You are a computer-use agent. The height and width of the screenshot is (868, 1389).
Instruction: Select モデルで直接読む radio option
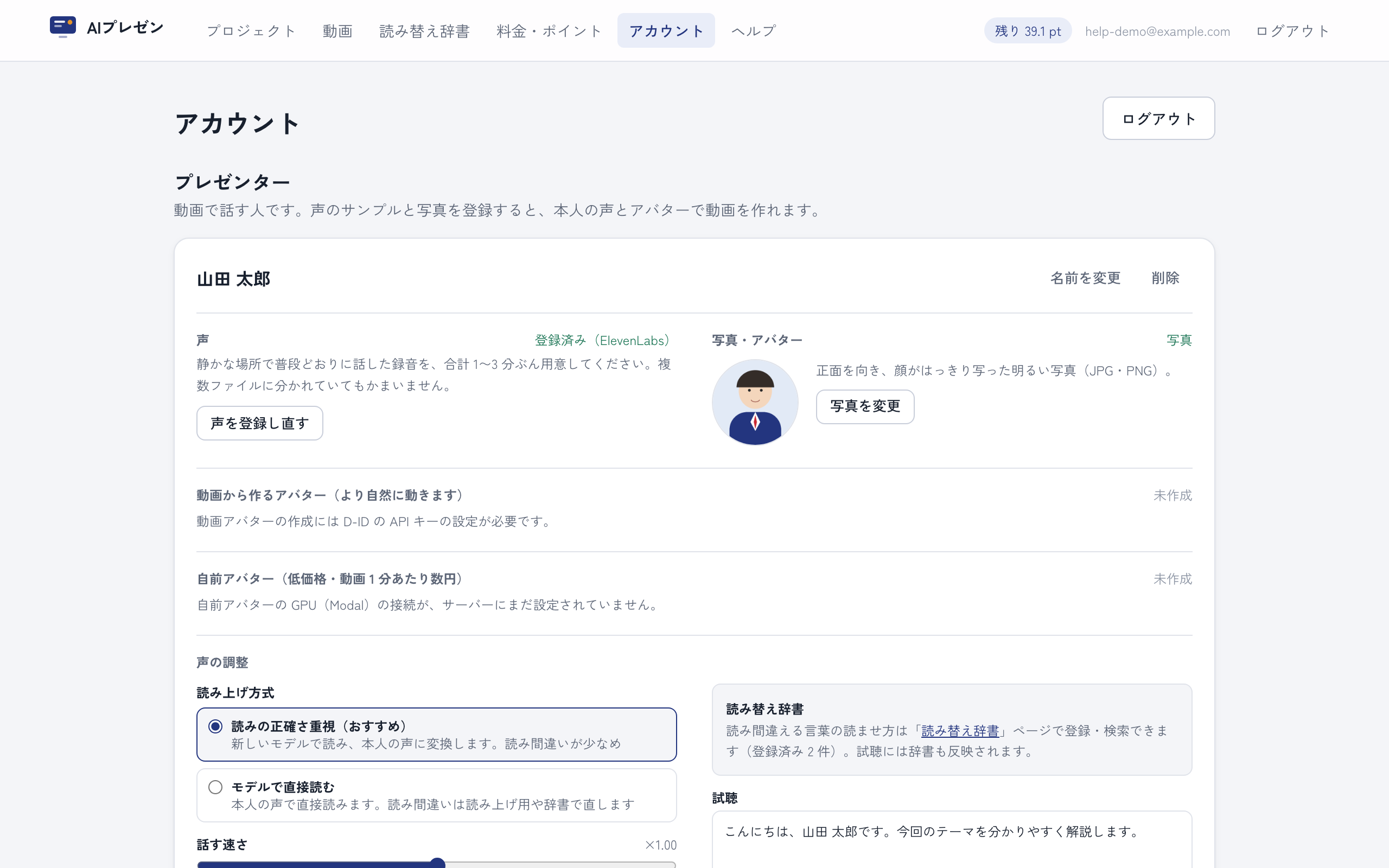[436, 795]
